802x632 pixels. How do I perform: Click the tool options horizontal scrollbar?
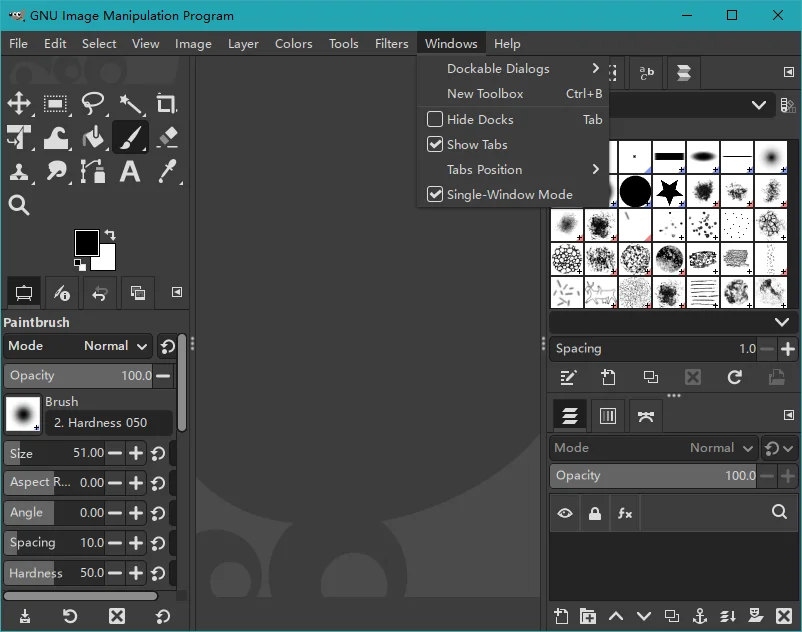(x=80, y=596)
